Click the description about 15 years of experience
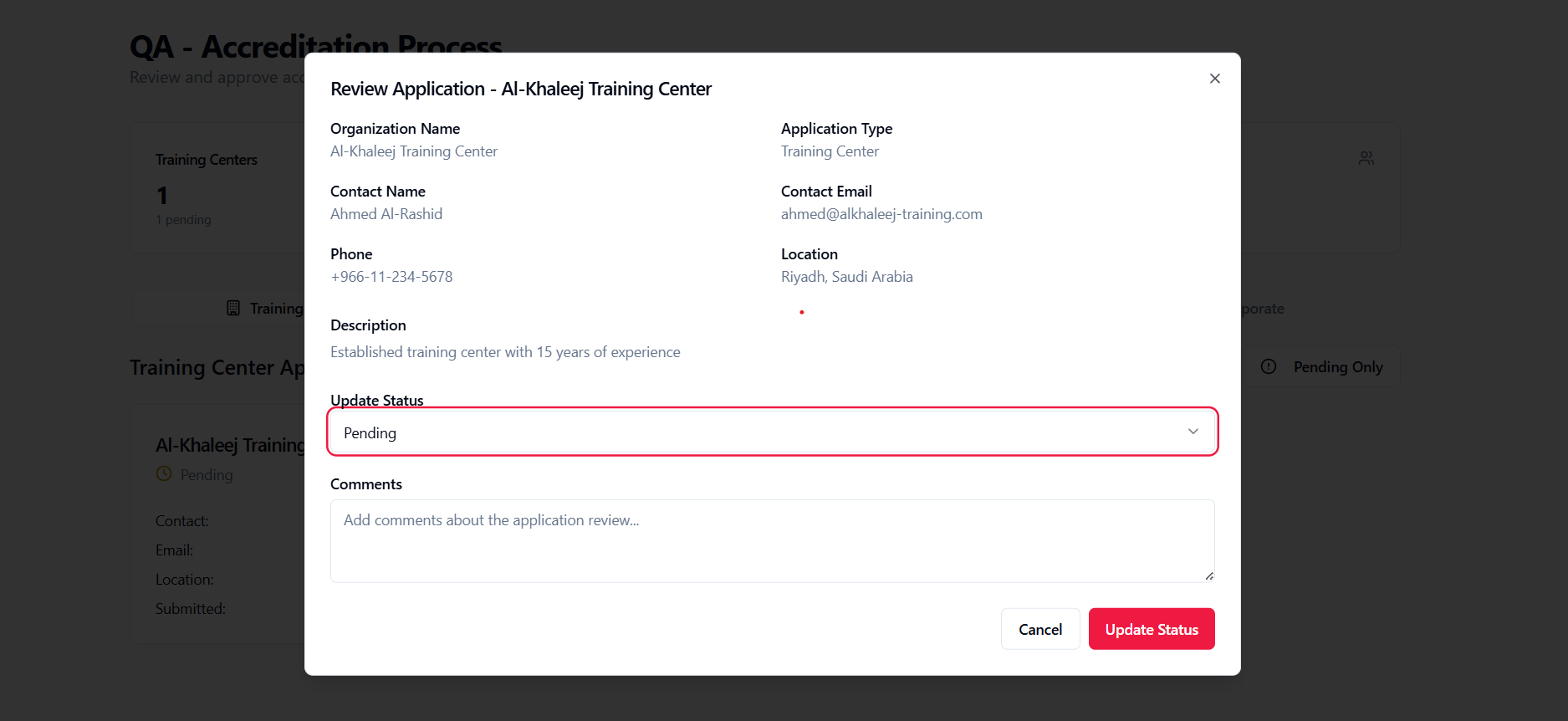Image resolution: width=1568 pixels, height=721 pixels. [505, 352]
